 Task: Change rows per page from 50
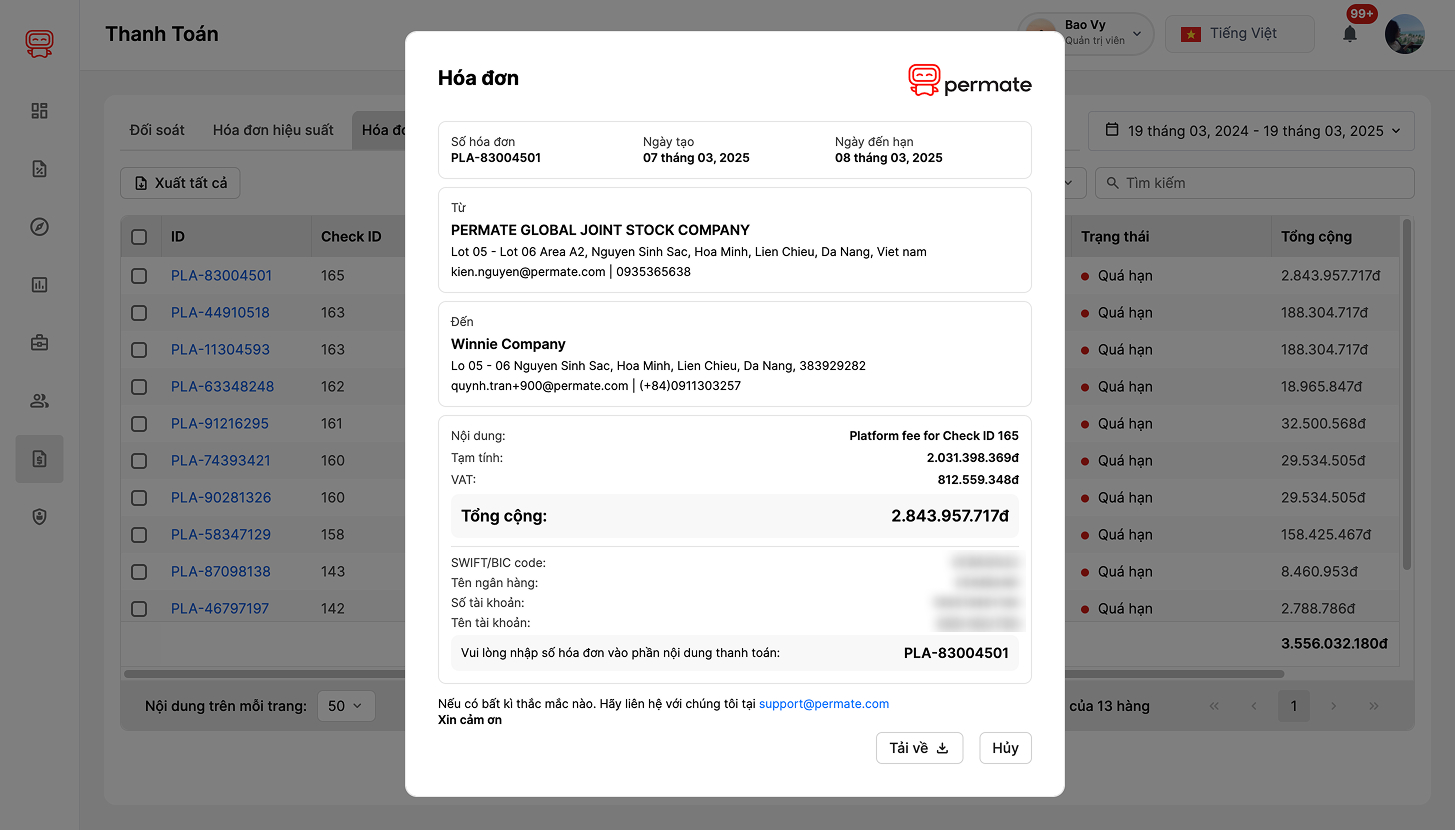coord(345,706)
